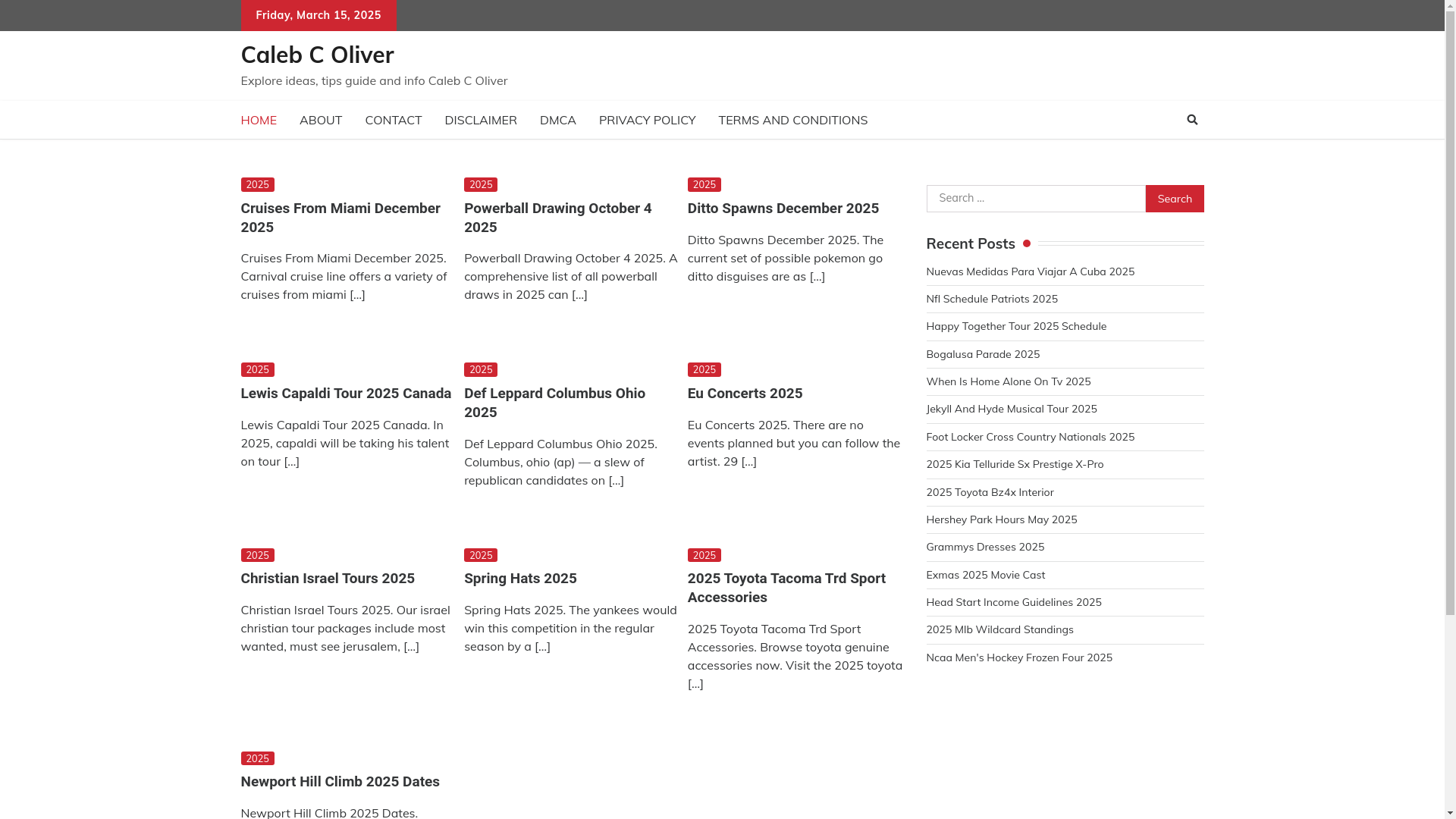Click 2025 tag above Christian Israel Tours
The image size is (1456, 819).
point(258,556)
